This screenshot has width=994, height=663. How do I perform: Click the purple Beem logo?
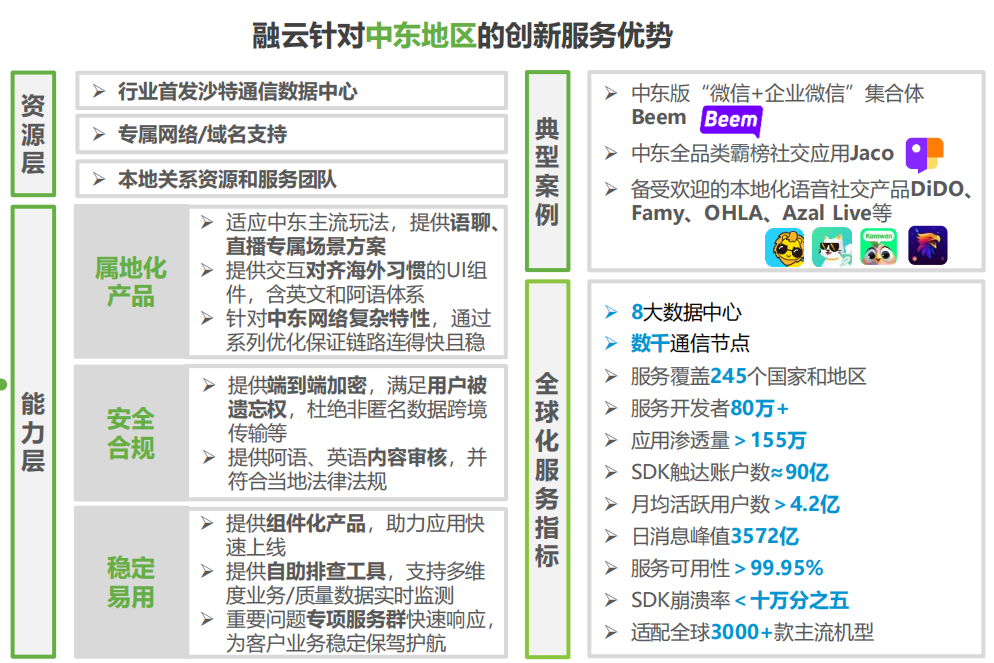tap(731, 121)
